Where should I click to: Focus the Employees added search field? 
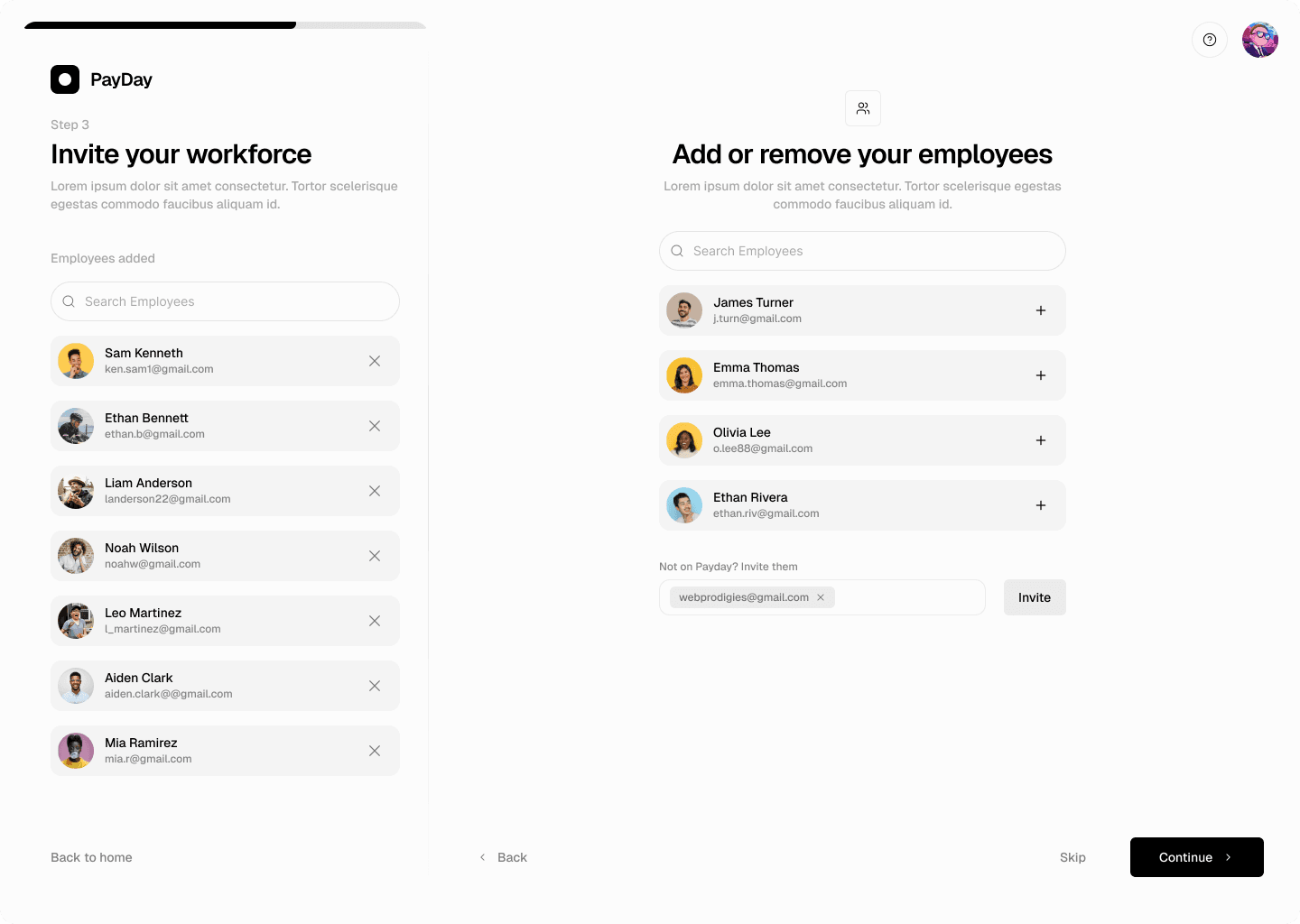226,301
